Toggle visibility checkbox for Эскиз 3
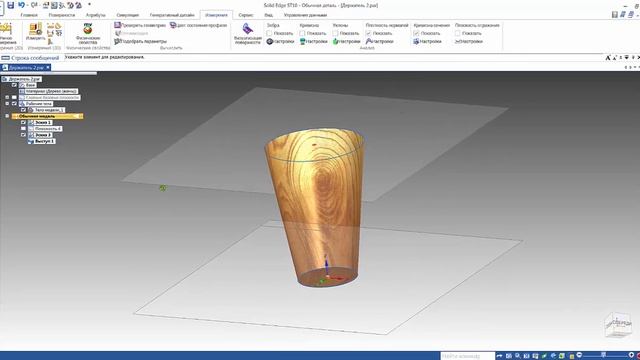Image resolution: width=640 pixels, height=360 pixels. (x=23, y=135)
